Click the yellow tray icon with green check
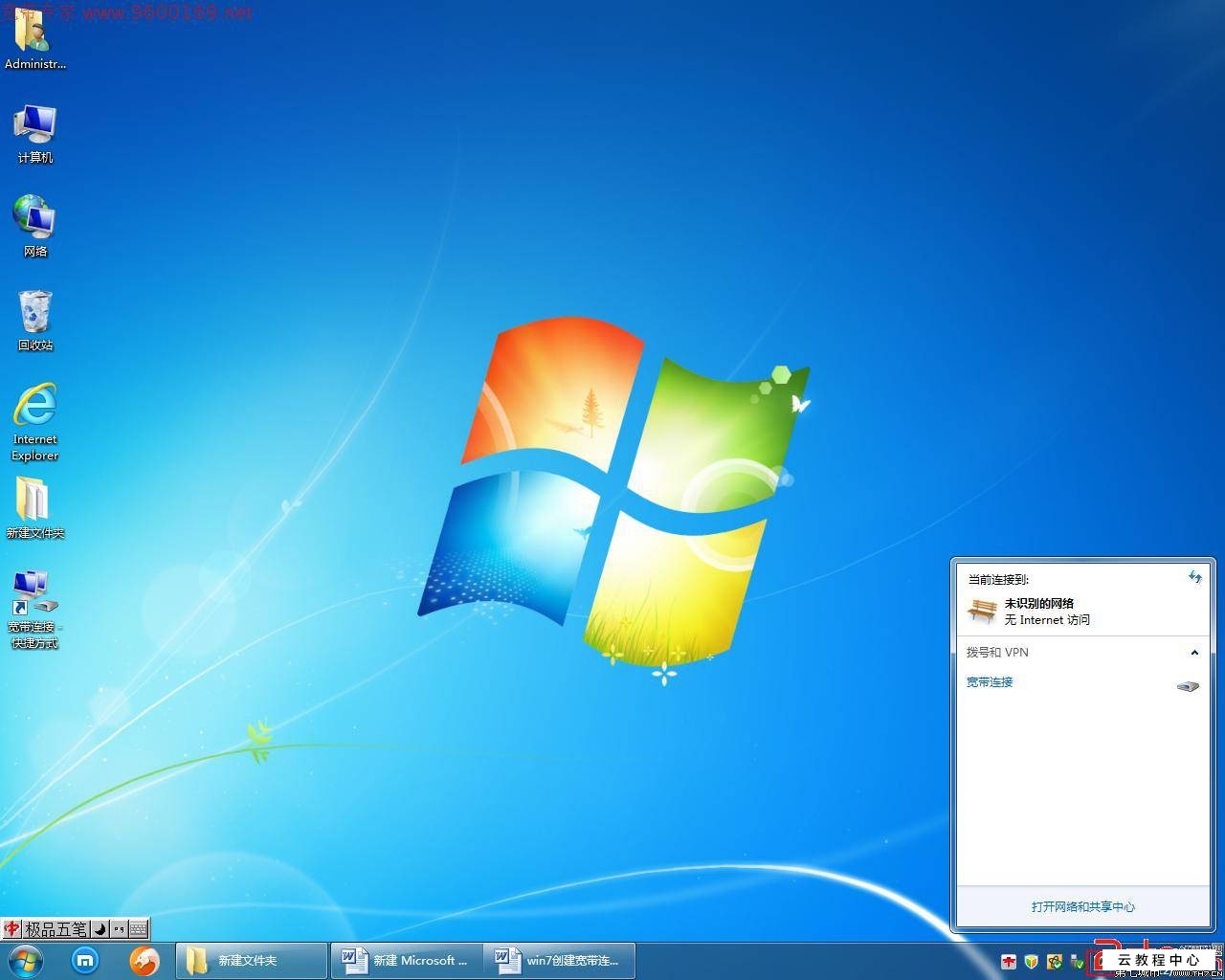 1054,962
